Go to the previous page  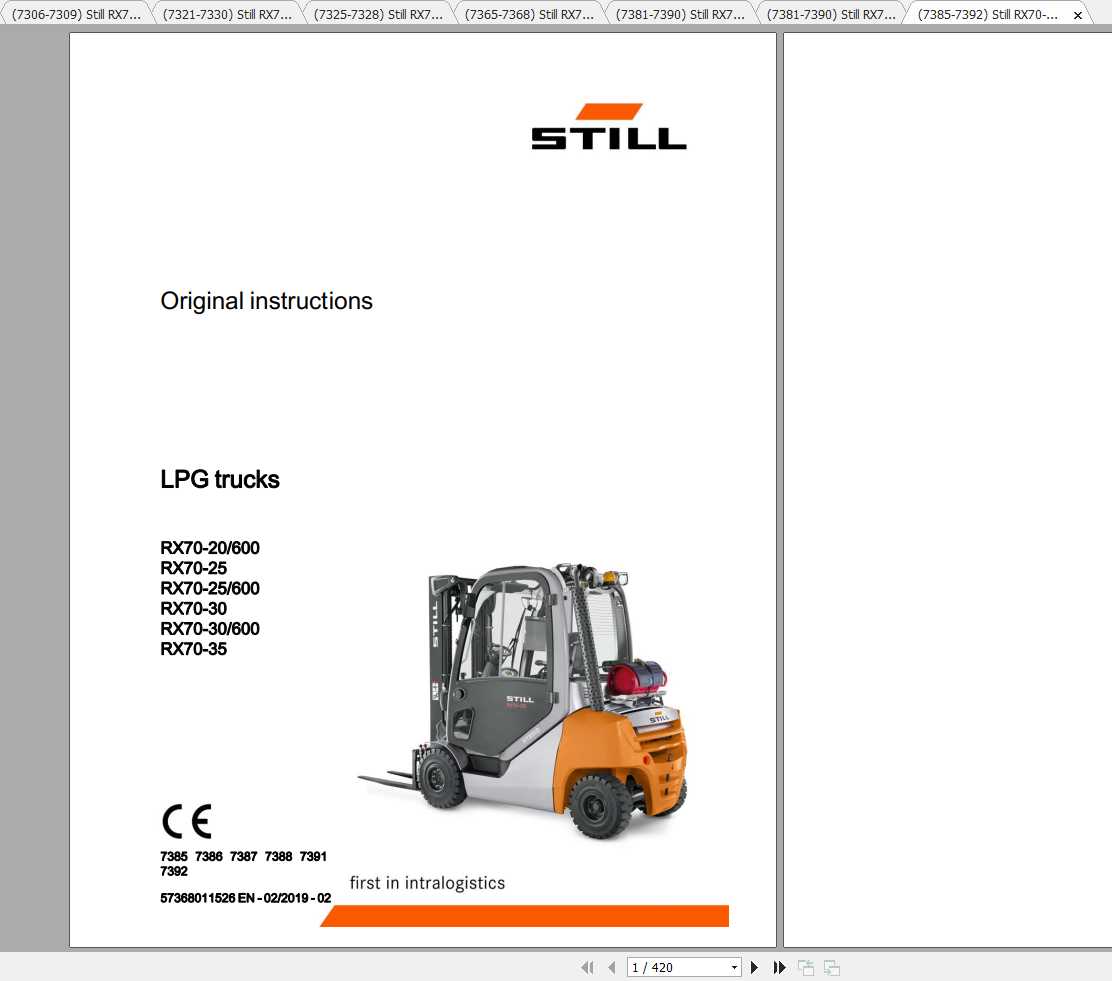(612, 967)
